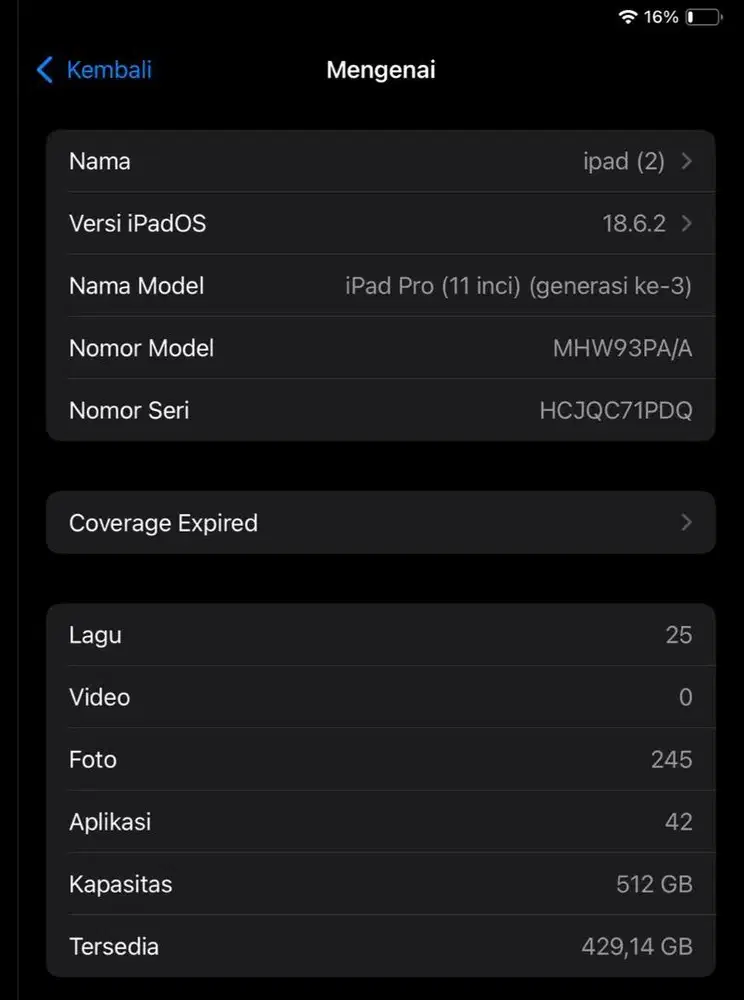Select the Nama device name row
Viewport: 744px width, 1000px height.
(380, 161)
